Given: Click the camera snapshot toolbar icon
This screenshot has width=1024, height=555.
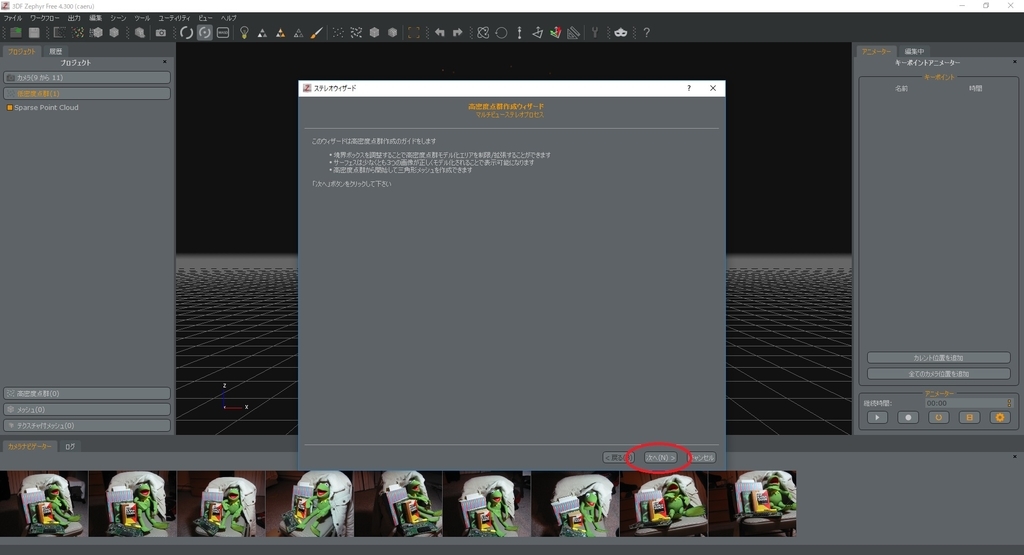Looking at the screenshot, I should click(x=161, y=33).
